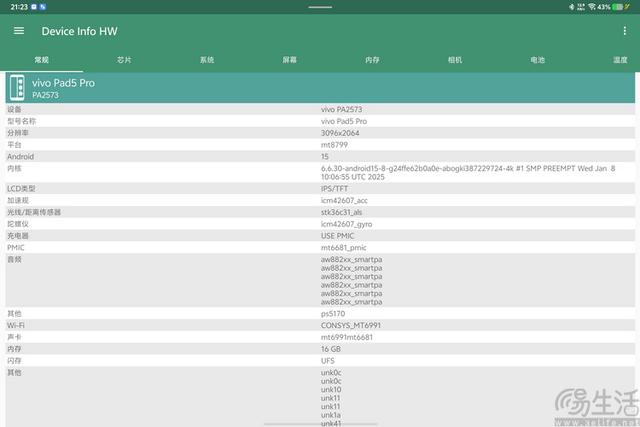Image resolution: width=640 pixels, height=427 pixels.
Task: Tap the sound card value mt6991mt6681
Action: click(x=347, y=337)
